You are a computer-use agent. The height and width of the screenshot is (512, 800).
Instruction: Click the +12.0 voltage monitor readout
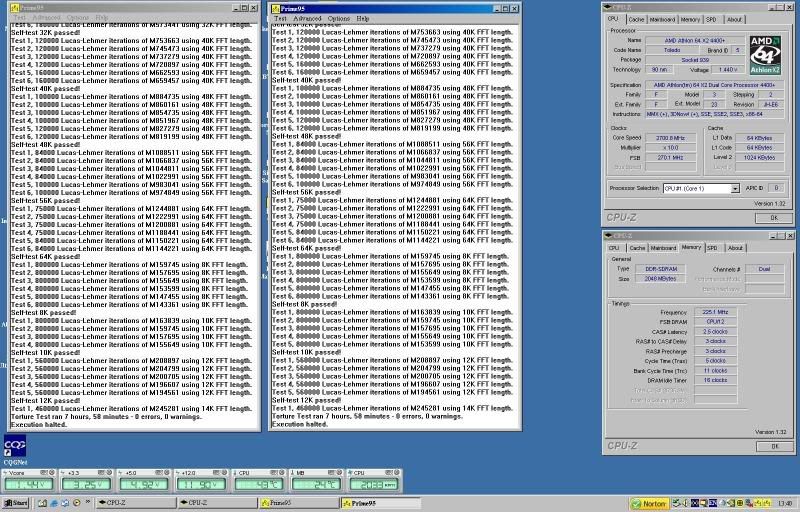(201, 484)
